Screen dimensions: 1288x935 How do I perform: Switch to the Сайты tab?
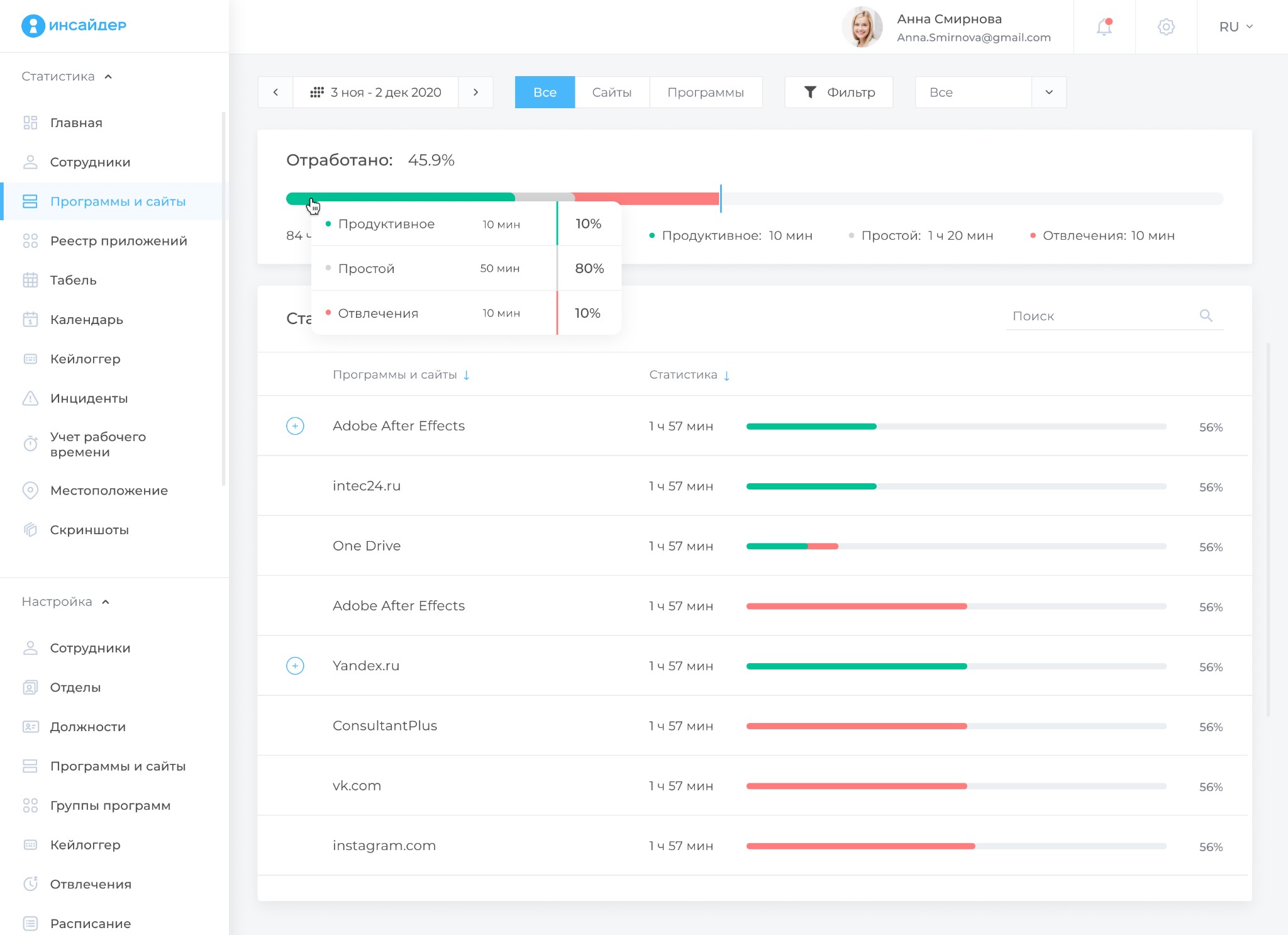(x=611, y=92)
